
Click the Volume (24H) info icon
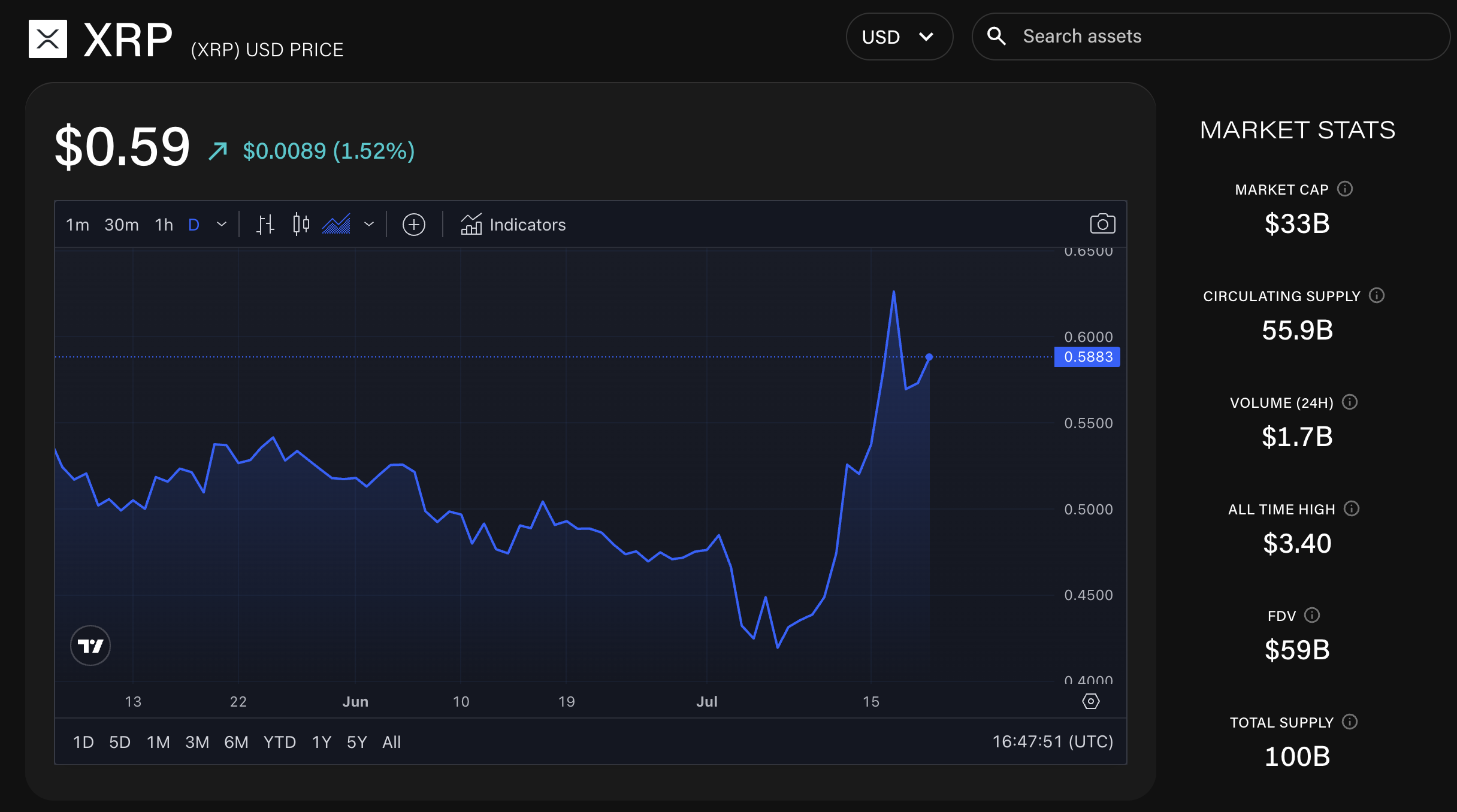coord(1350,402)
